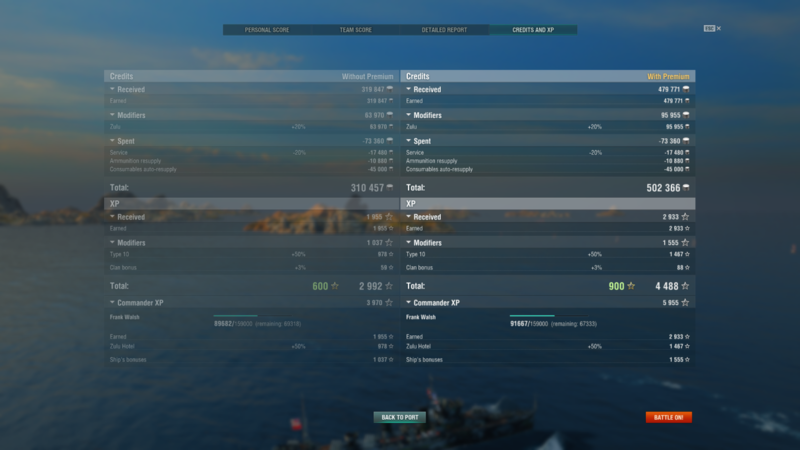Click the Back to Port button
800x450 pixels.
pos(400,417)
